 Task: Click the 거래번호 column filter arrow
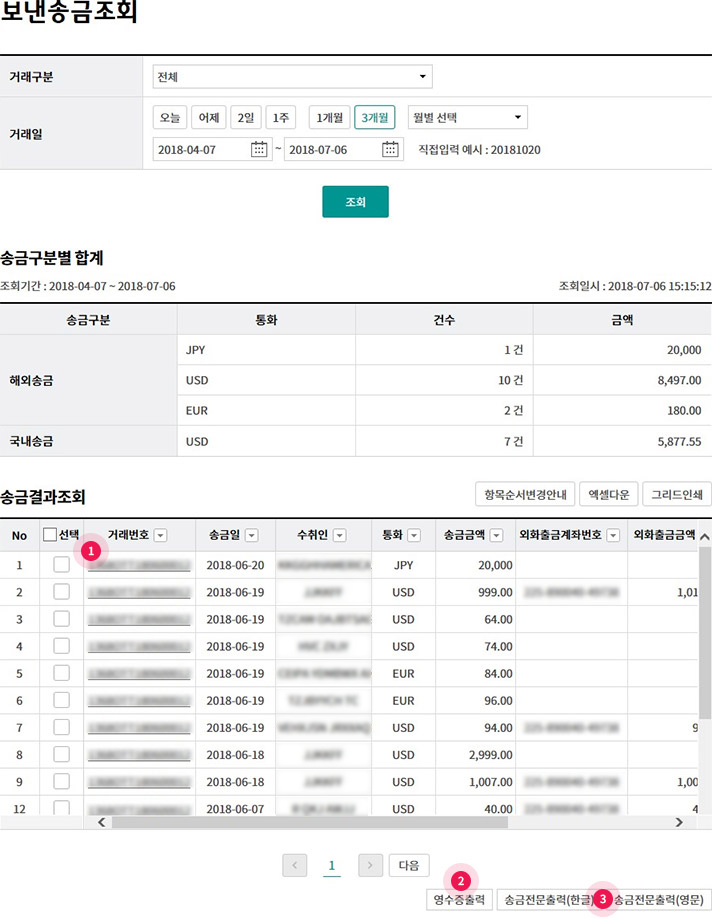[161, 536]
